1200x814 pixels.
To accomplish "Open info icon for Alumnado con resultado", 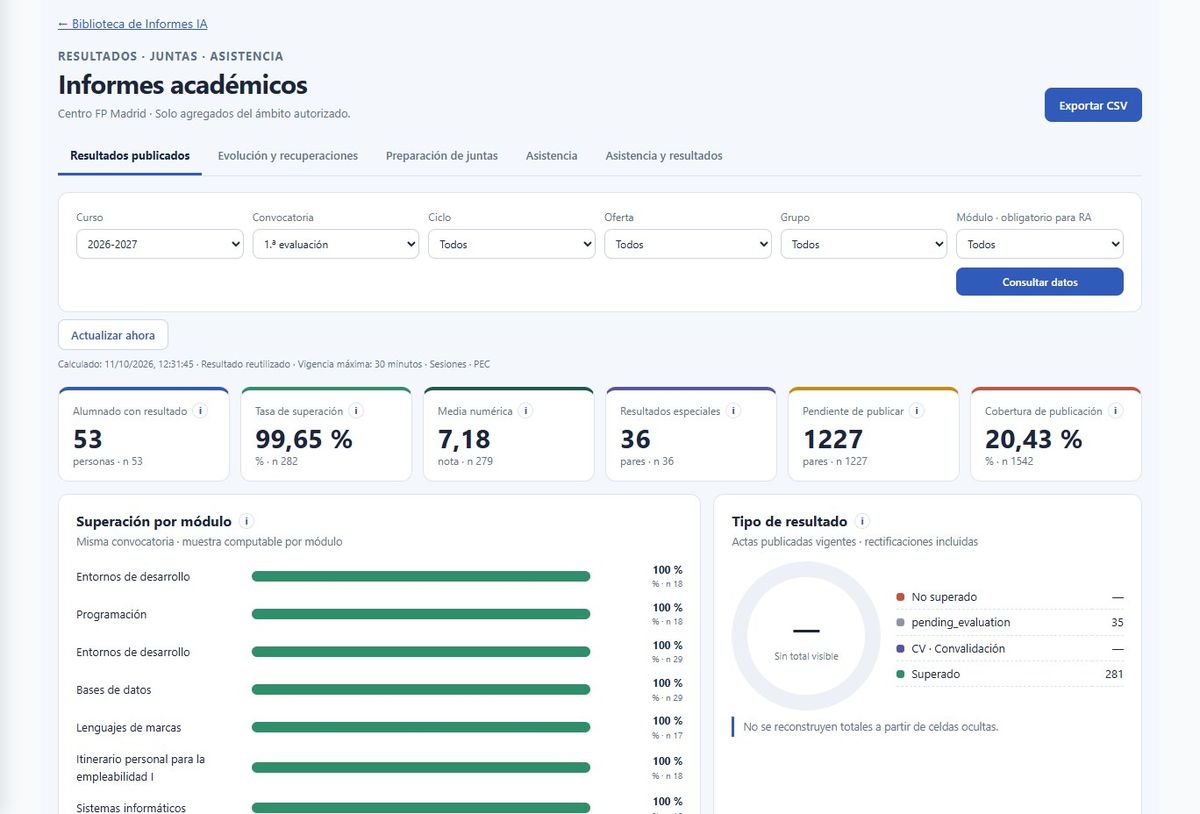I will 200,411.
